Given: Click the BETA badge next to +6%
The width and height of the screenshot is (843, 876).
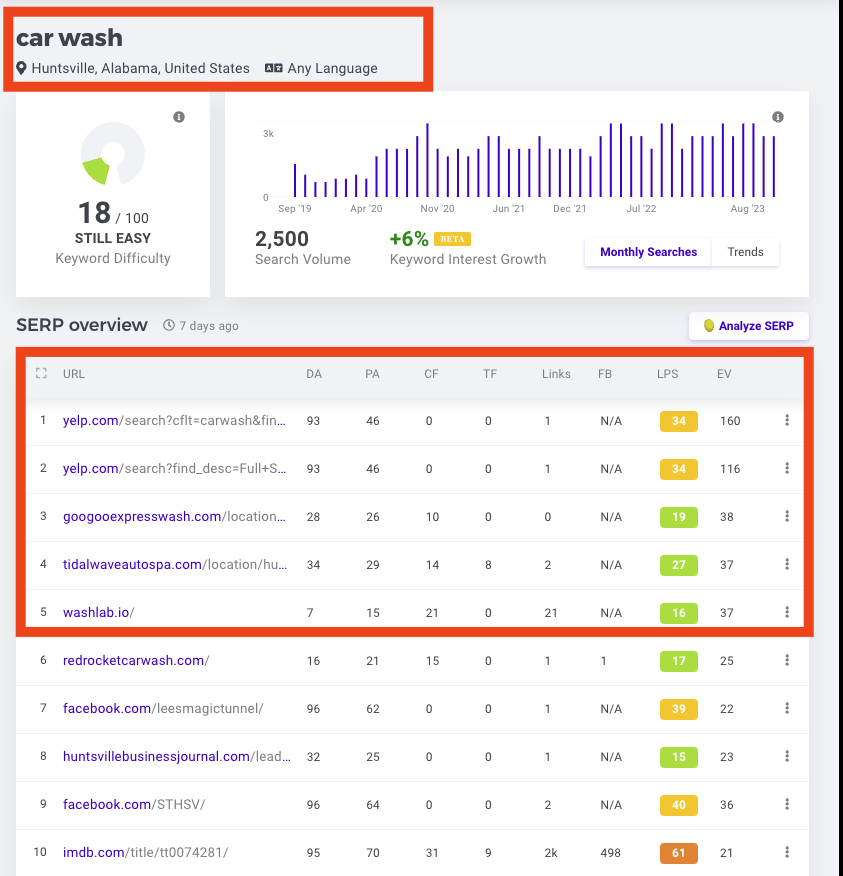Looking at the screenshot, I should tap(452, 239).
